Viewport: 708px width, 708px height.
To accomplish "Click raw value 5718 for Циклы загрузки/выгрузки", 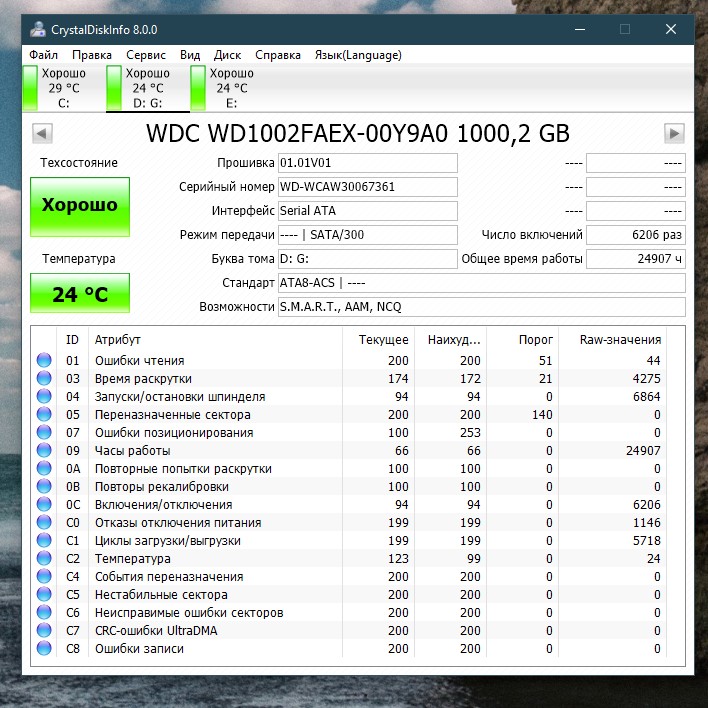I will 646,540.
